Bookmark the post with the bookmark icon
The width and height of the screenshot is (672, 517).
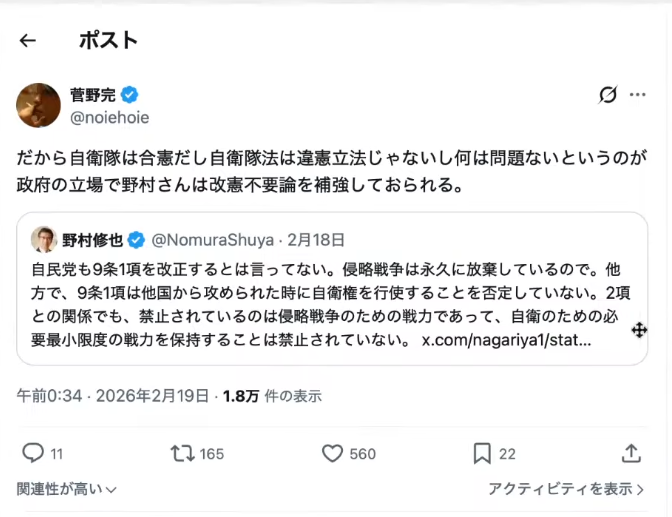(481, 453)
